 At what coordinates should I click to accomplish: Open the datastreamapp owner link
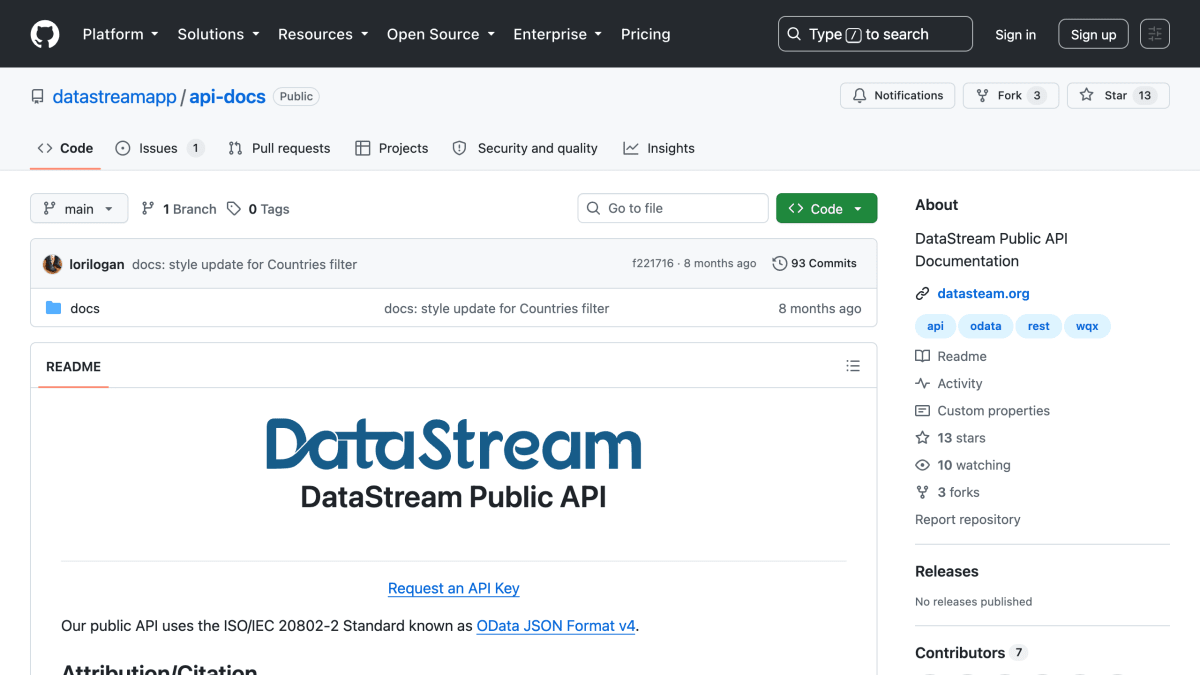point(114,97)
